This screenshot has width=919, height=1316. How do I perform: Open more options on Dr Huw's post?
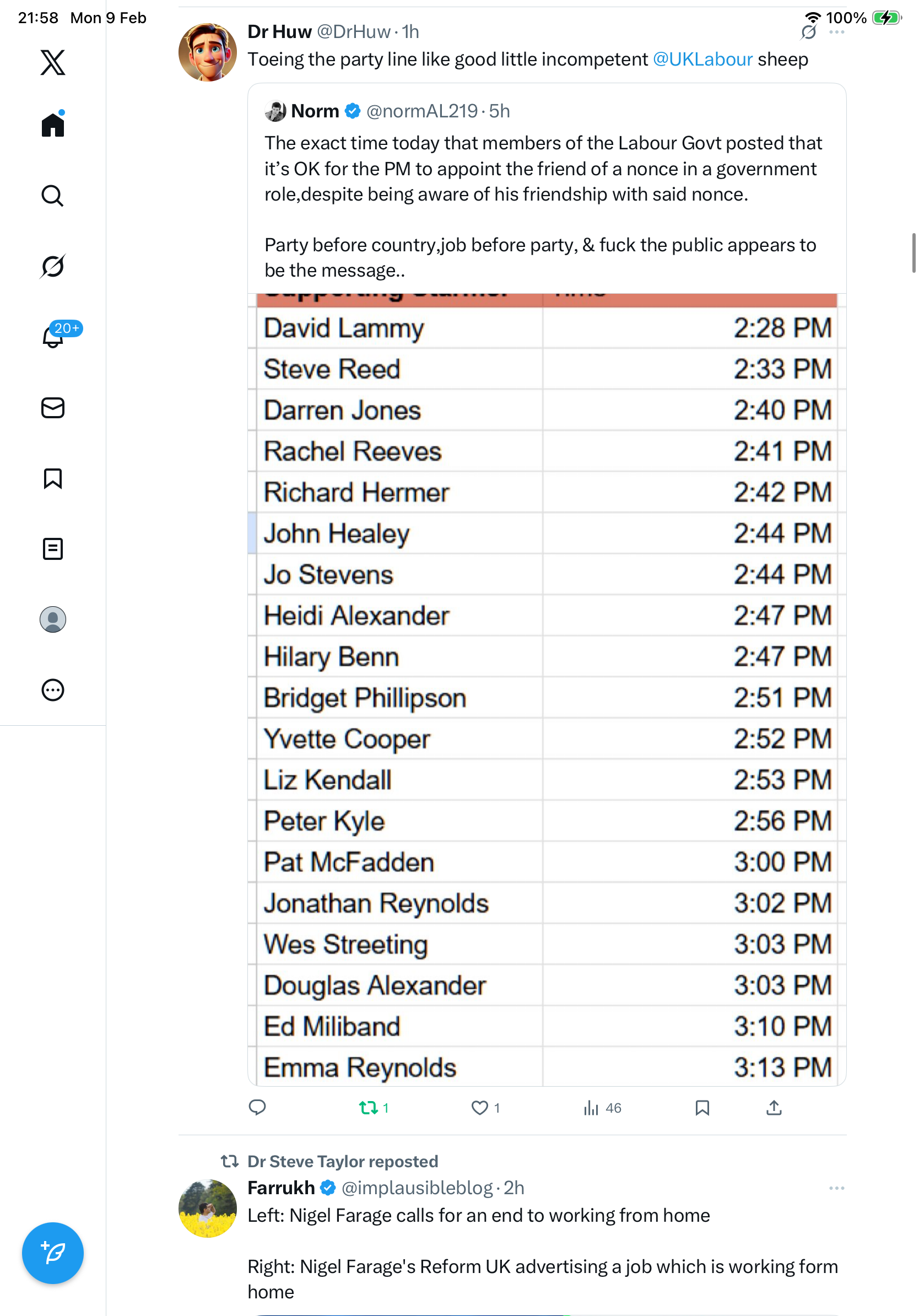pos(836,32)
